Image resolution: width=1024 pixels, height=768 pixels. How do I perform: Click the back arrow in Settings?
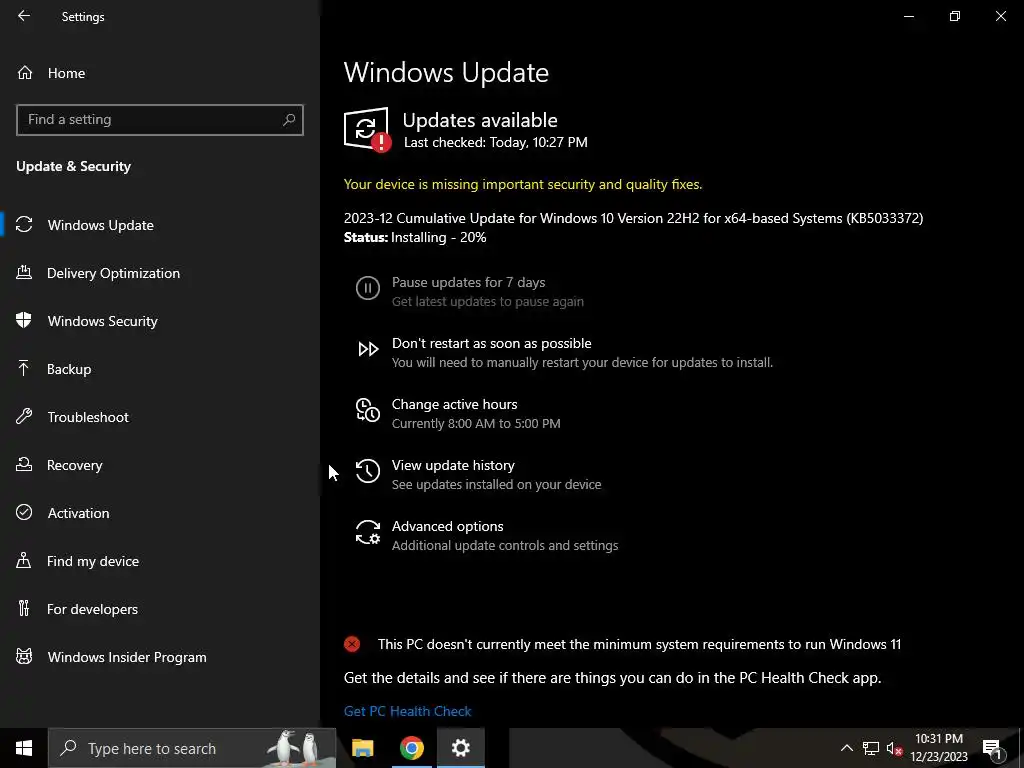tap(24, 16)
